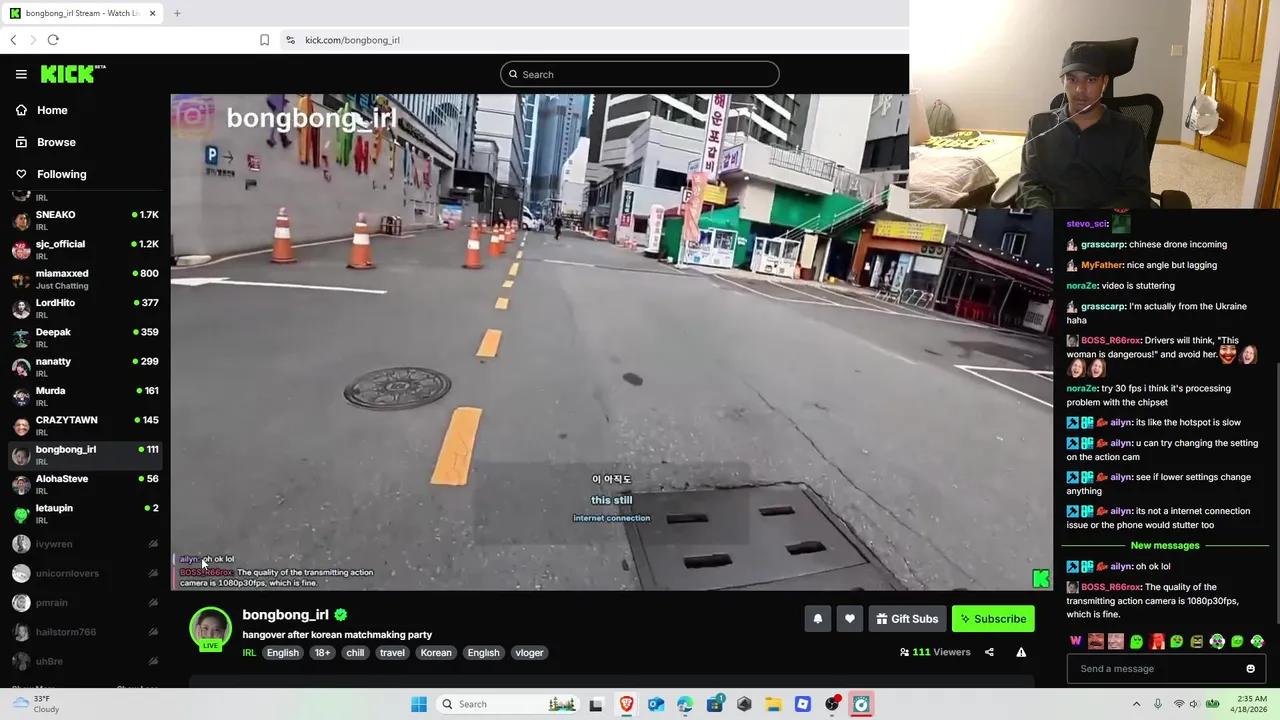Click the Gift Subs button
Screen dimensions: 1280x720
tap(907, 619)
